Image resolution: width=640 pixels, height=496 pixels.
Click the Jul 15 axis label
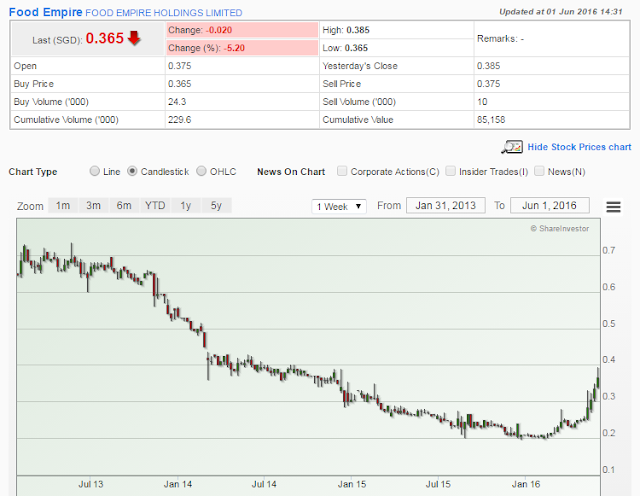point(438,484)
